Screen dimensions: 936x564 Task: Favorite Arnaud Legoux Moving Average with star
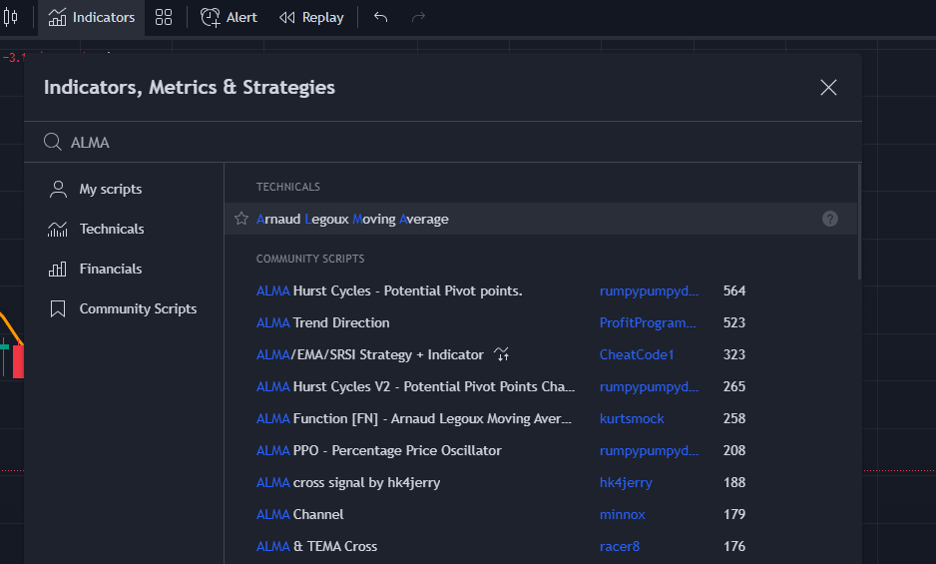[241, 218]
